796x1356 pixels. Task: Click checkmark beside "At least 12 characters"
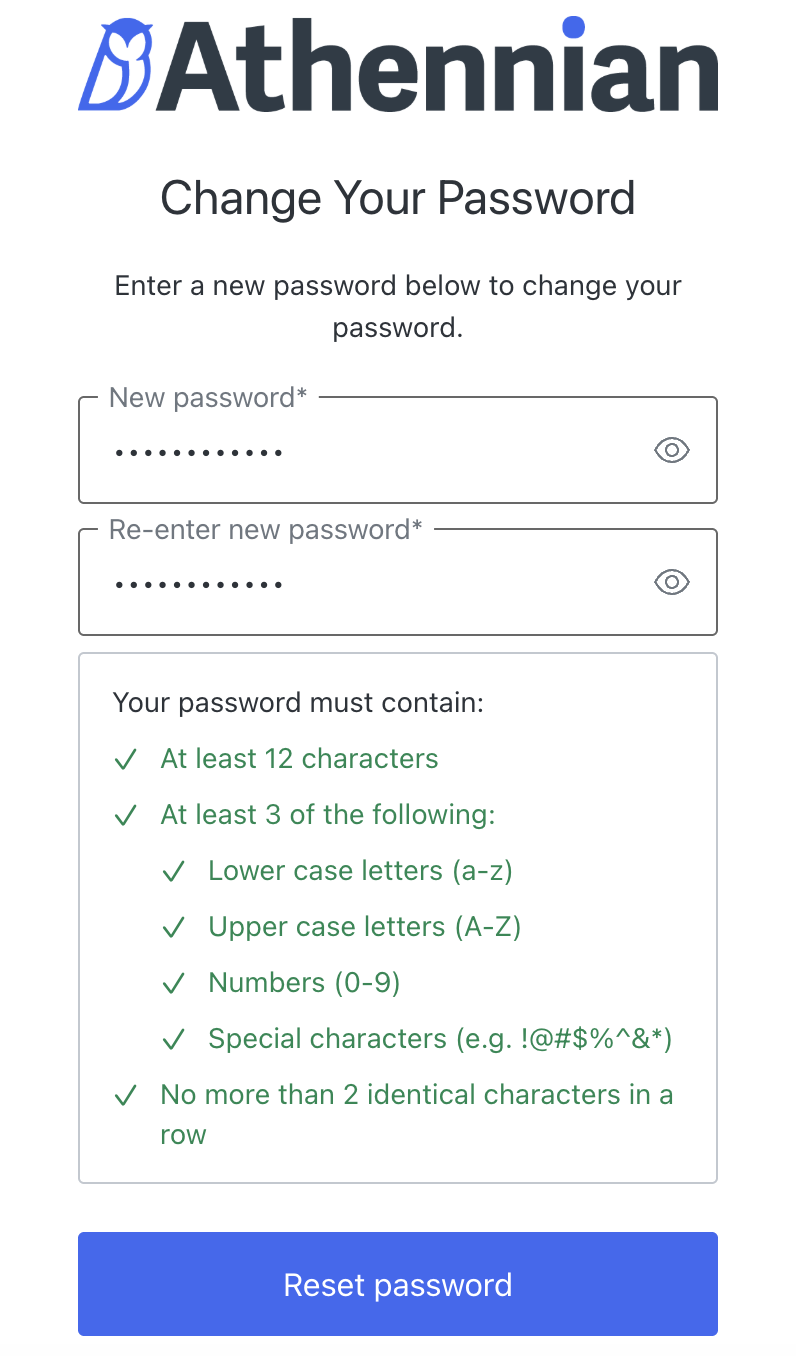pos(126,760)
